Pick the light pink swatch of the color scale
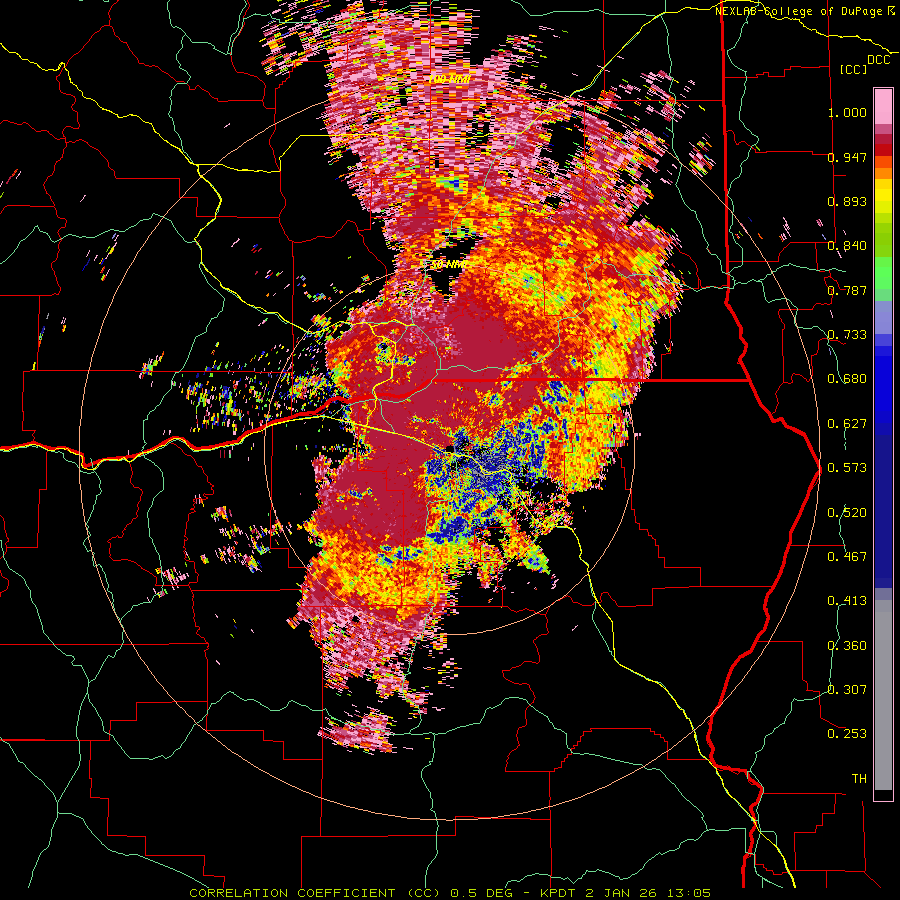Screen dimensions: 900x900 pyautogui.click(x=883, y=106)
